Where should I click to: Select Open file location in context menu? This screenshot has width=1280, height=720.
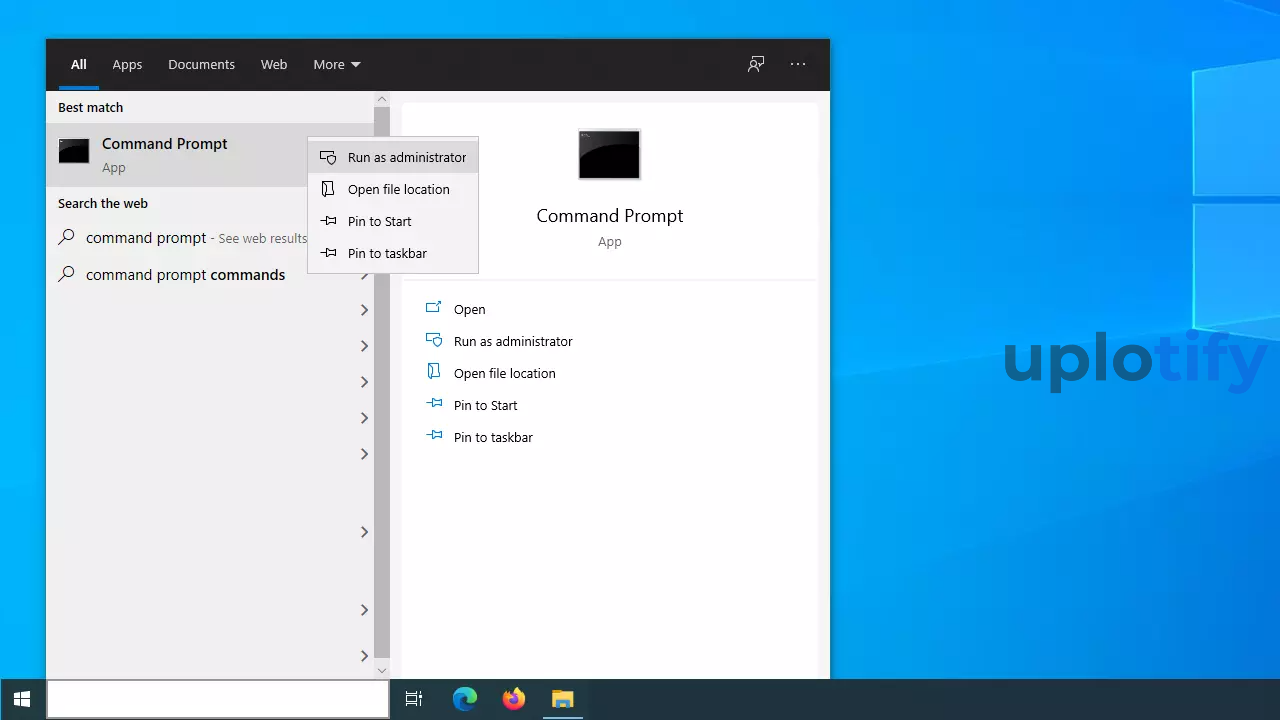[398, 189]
